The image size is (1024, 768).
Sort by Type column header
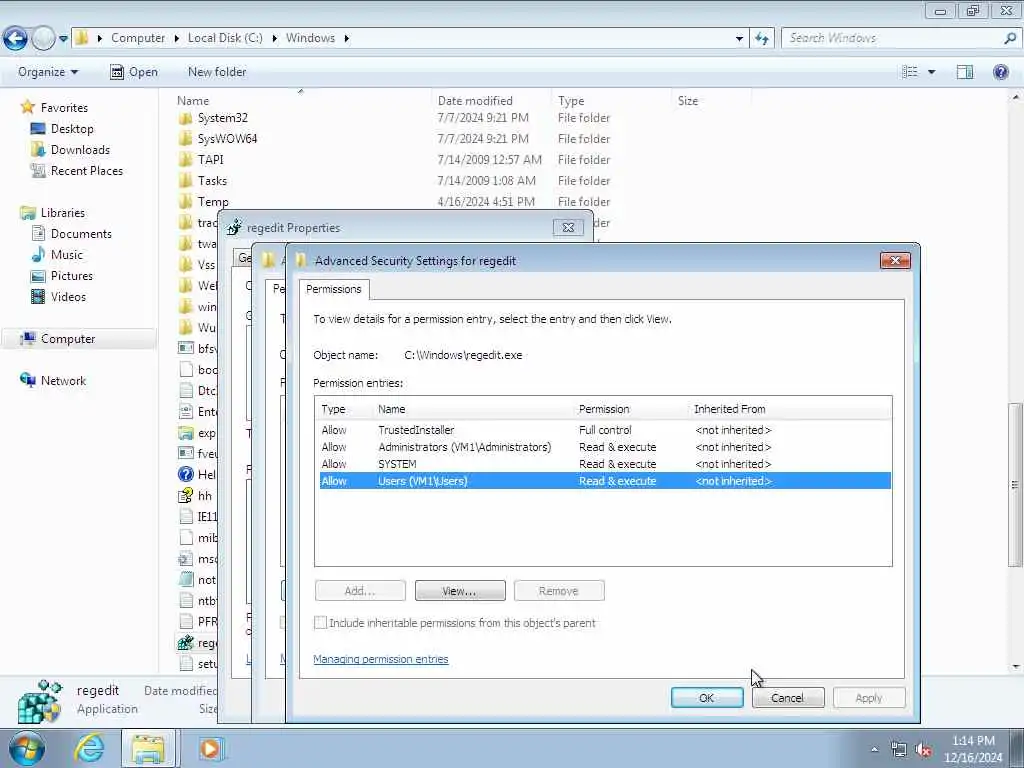[x=611, y=101]
